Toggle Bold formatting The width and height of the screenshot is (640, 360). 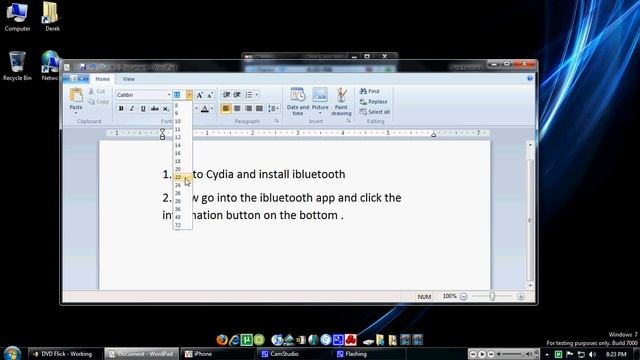121,109
